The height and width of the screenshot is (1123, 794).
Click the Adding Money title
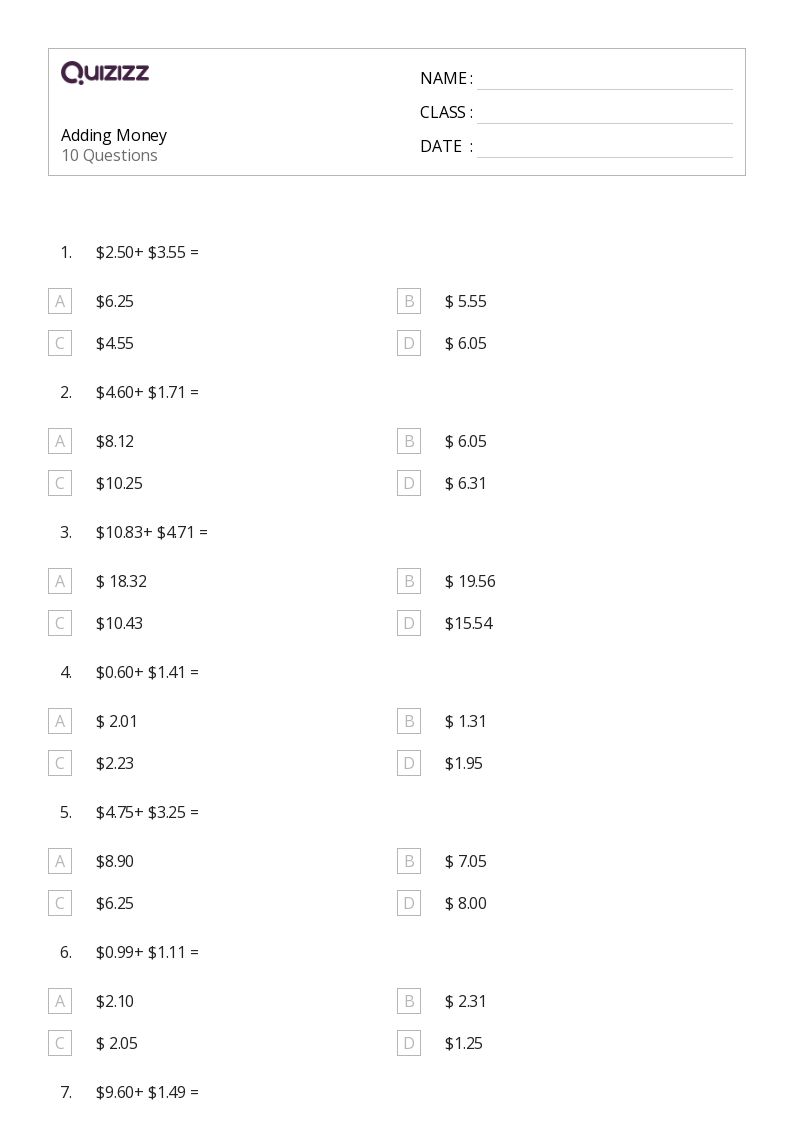point(114,135)
